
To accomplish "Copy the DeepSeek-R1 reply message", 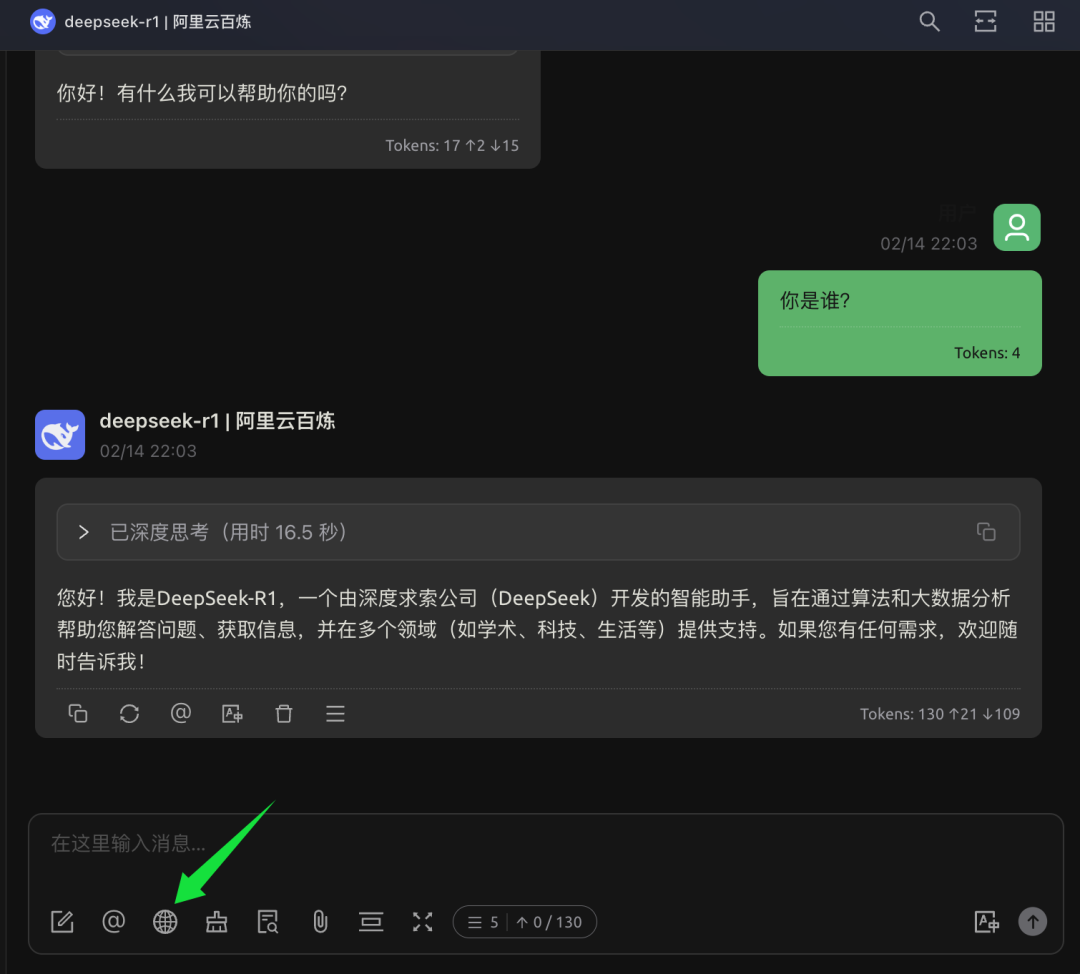I will (x=78, y=714).
